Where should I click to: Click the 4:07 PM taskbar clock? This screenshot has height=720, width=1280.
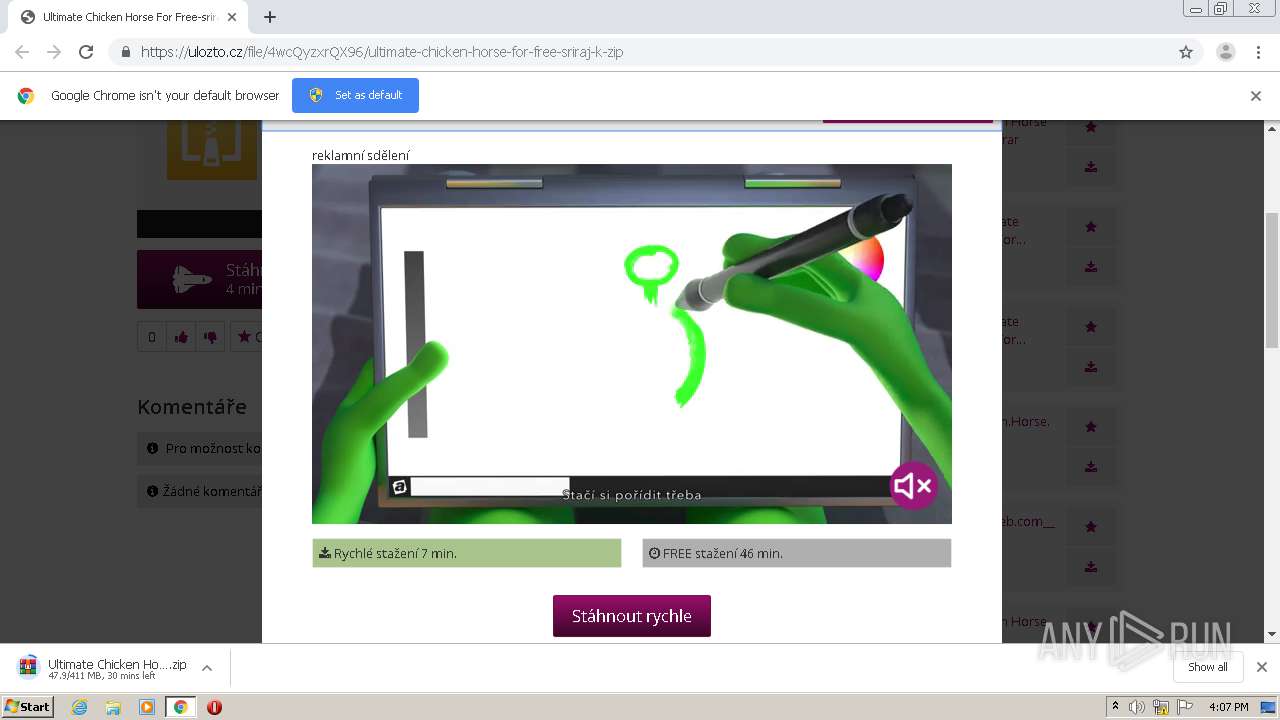1228,707
